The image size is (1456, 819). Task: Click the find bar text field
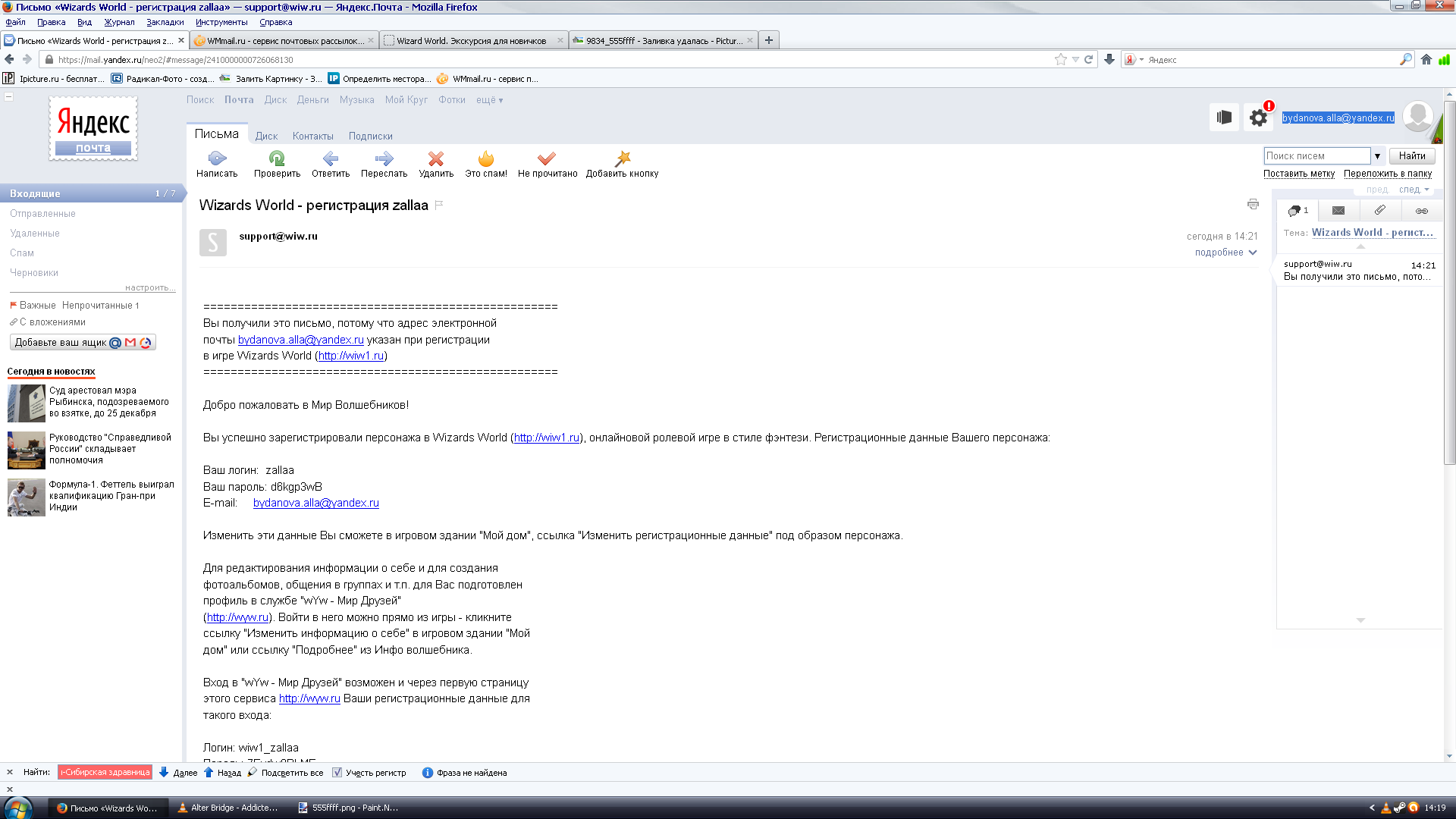click(105, 772)
